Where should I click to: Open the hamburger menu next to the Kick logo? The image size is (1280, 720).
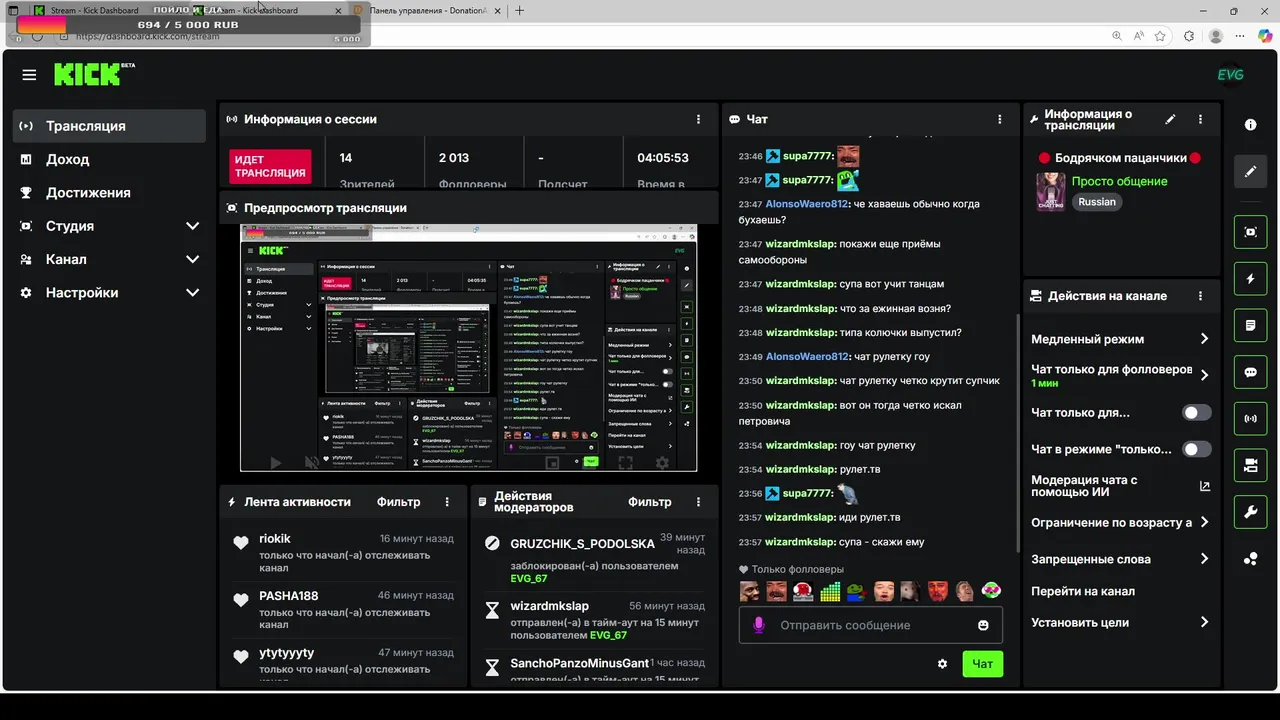pos(29,75)
